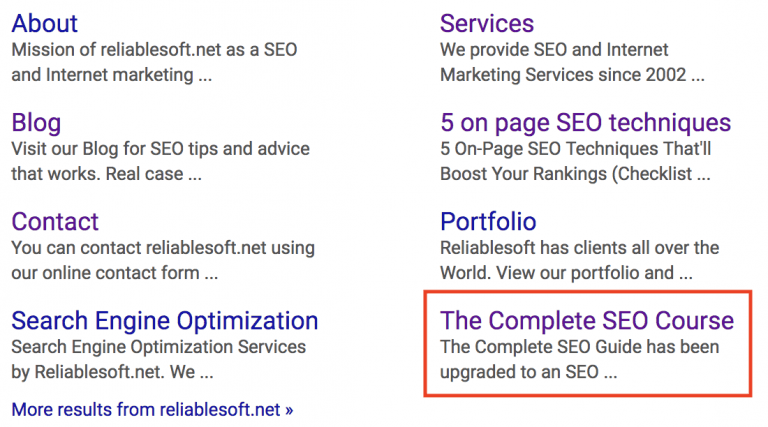
Task: Click the Contact sitelink title
Action: [55, 222]
